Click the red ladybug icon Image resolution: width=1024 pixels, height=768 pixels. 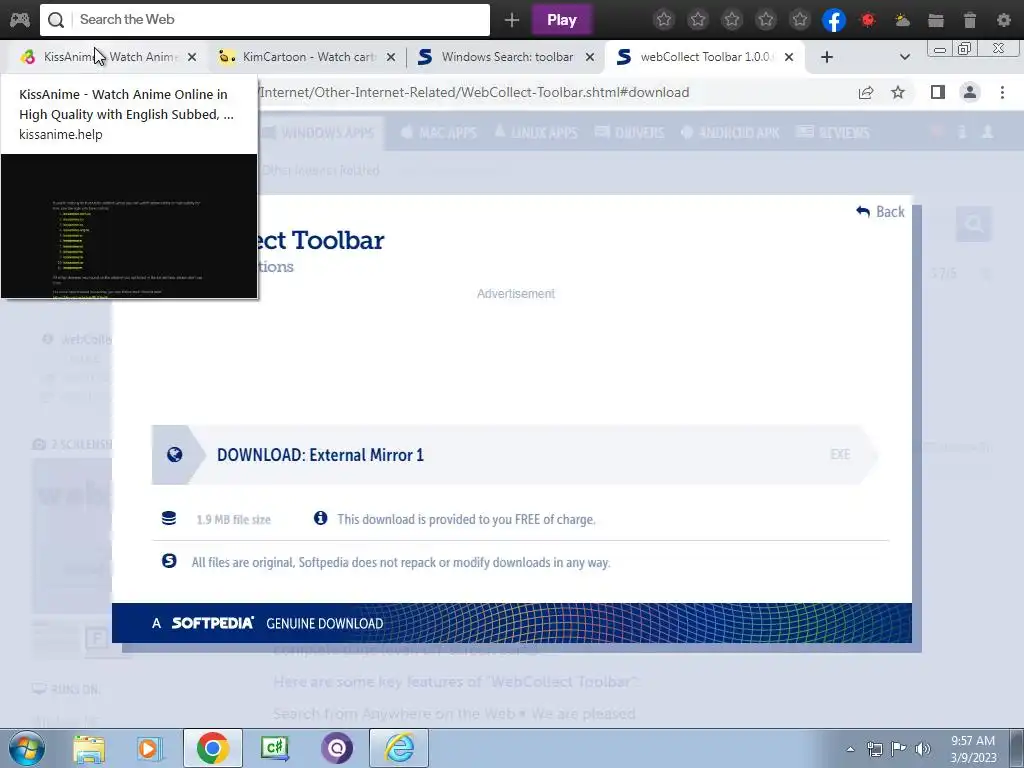point(868,20)
